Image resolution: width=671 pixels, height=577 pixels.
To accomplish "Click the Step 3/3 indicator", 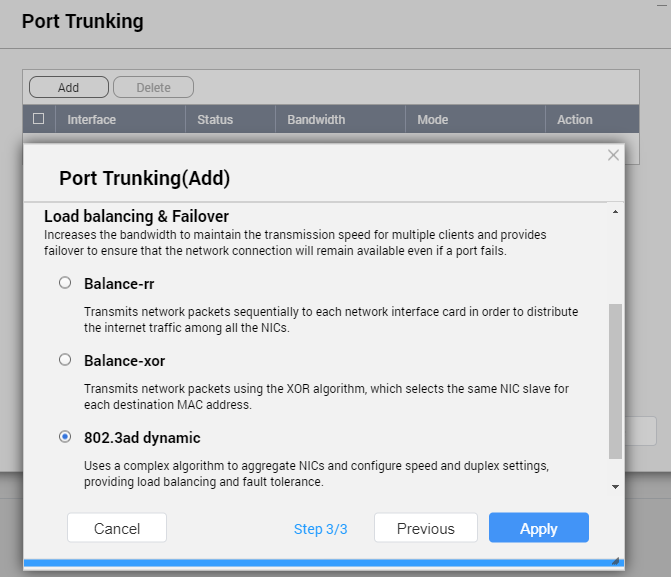I will click(x=320, y=529).
